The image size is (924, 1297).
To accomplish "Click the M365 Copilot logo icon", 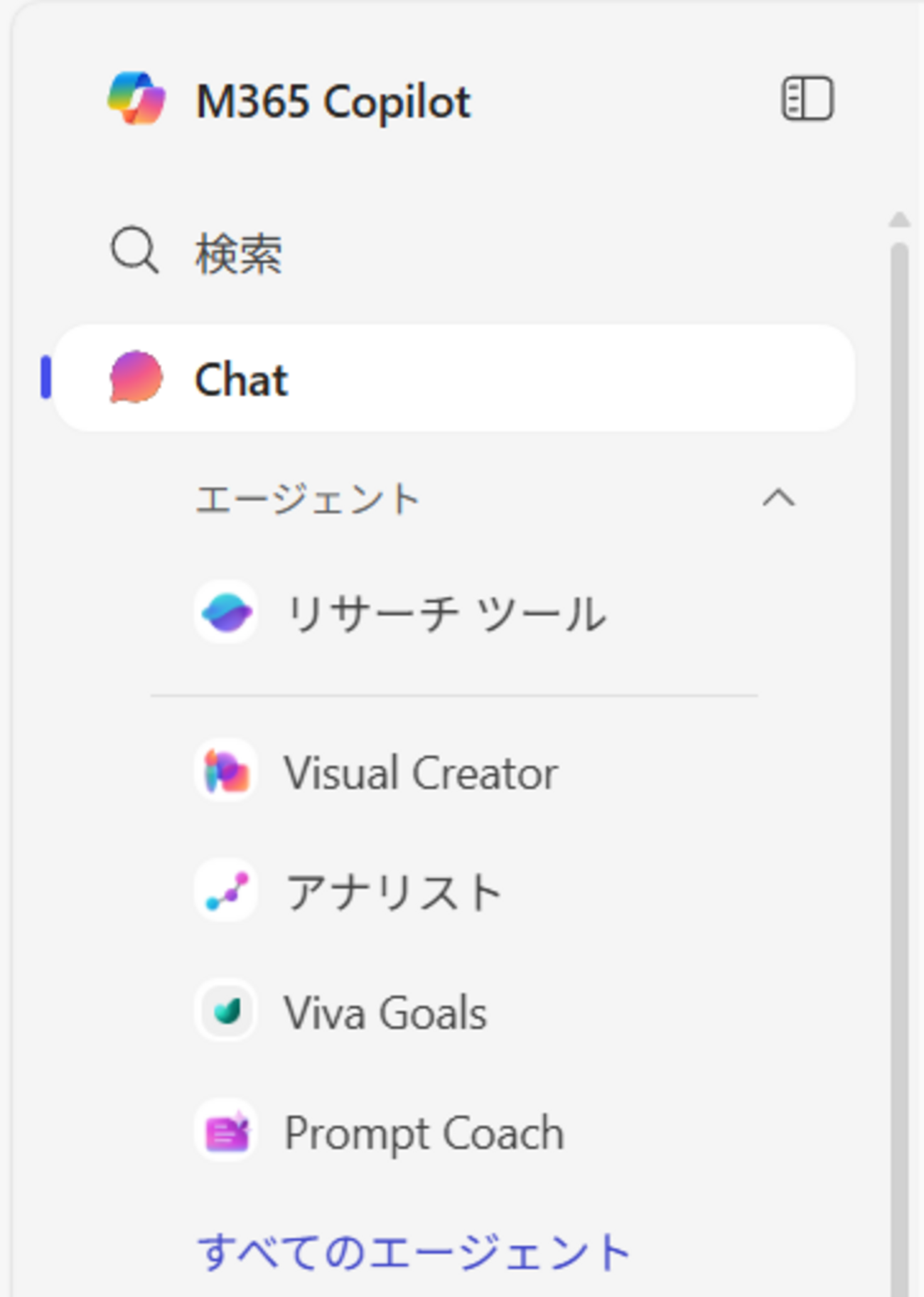I will click(x=136, y=99).
